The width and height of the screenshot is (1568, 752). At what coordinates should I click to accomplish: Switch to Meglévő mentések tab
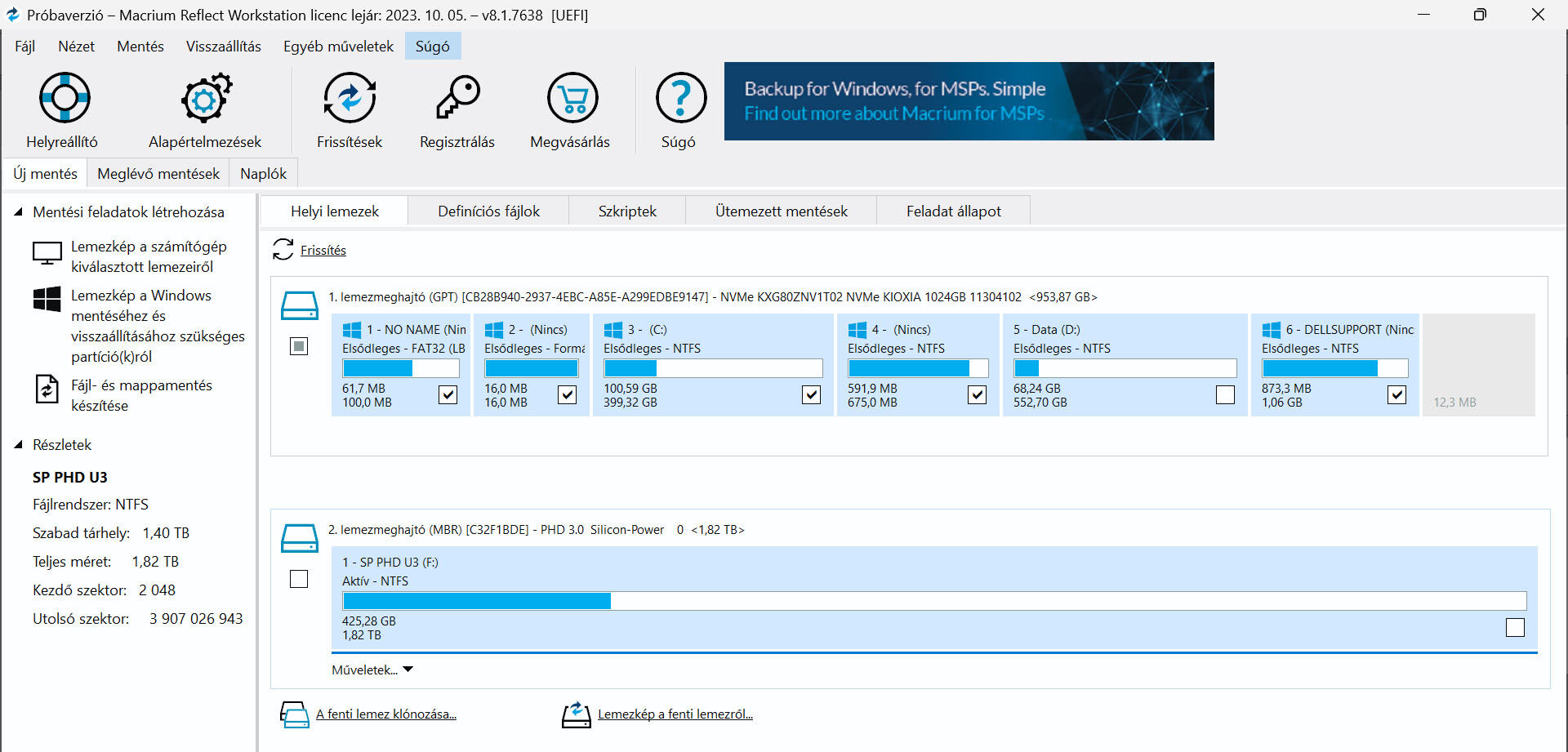coord(158,174)
